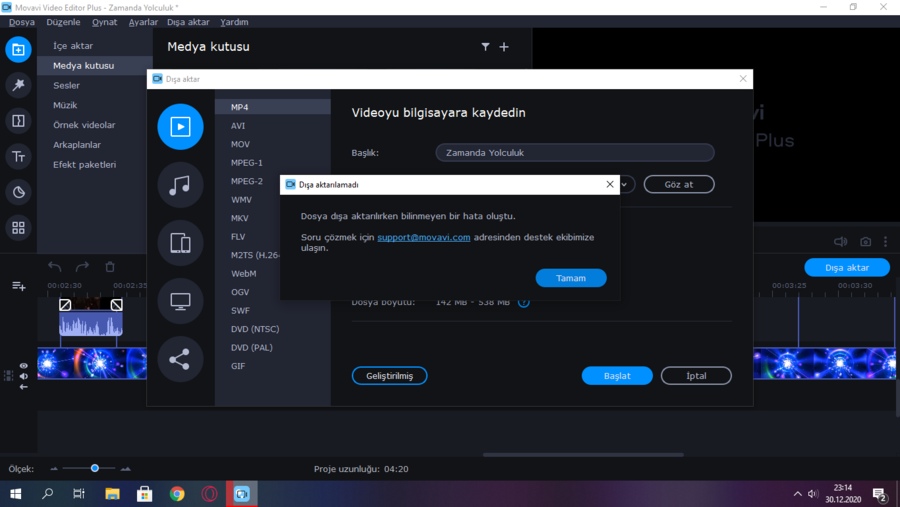Click the filter funnel icon in Medya kutusu
900x507 pixels.
click(486, 47)
